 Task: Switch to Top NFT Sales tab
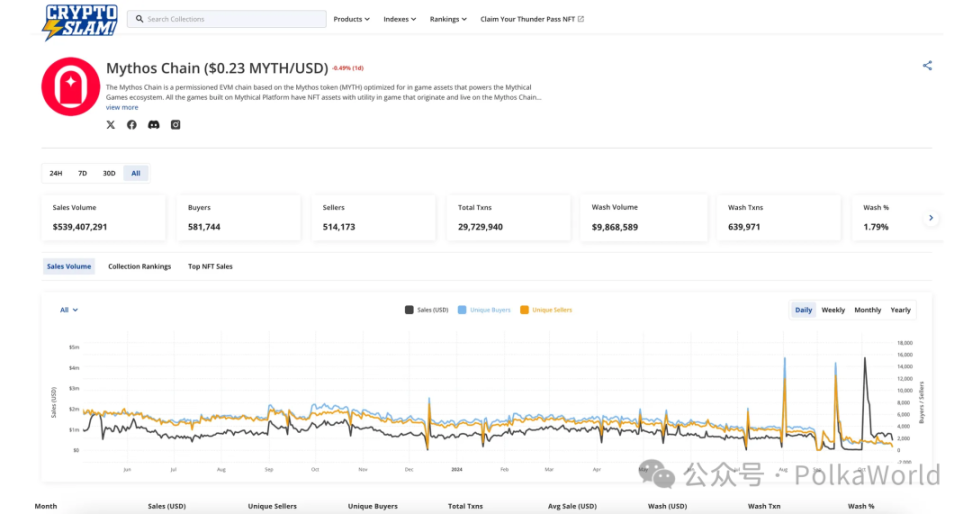click(210, 267)
